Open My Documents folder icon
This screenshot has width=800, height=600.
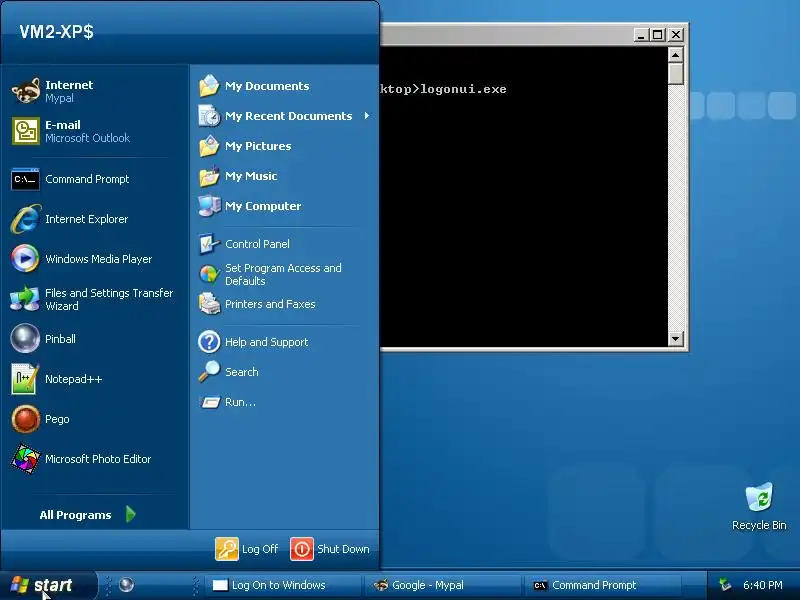pos(209,86)
